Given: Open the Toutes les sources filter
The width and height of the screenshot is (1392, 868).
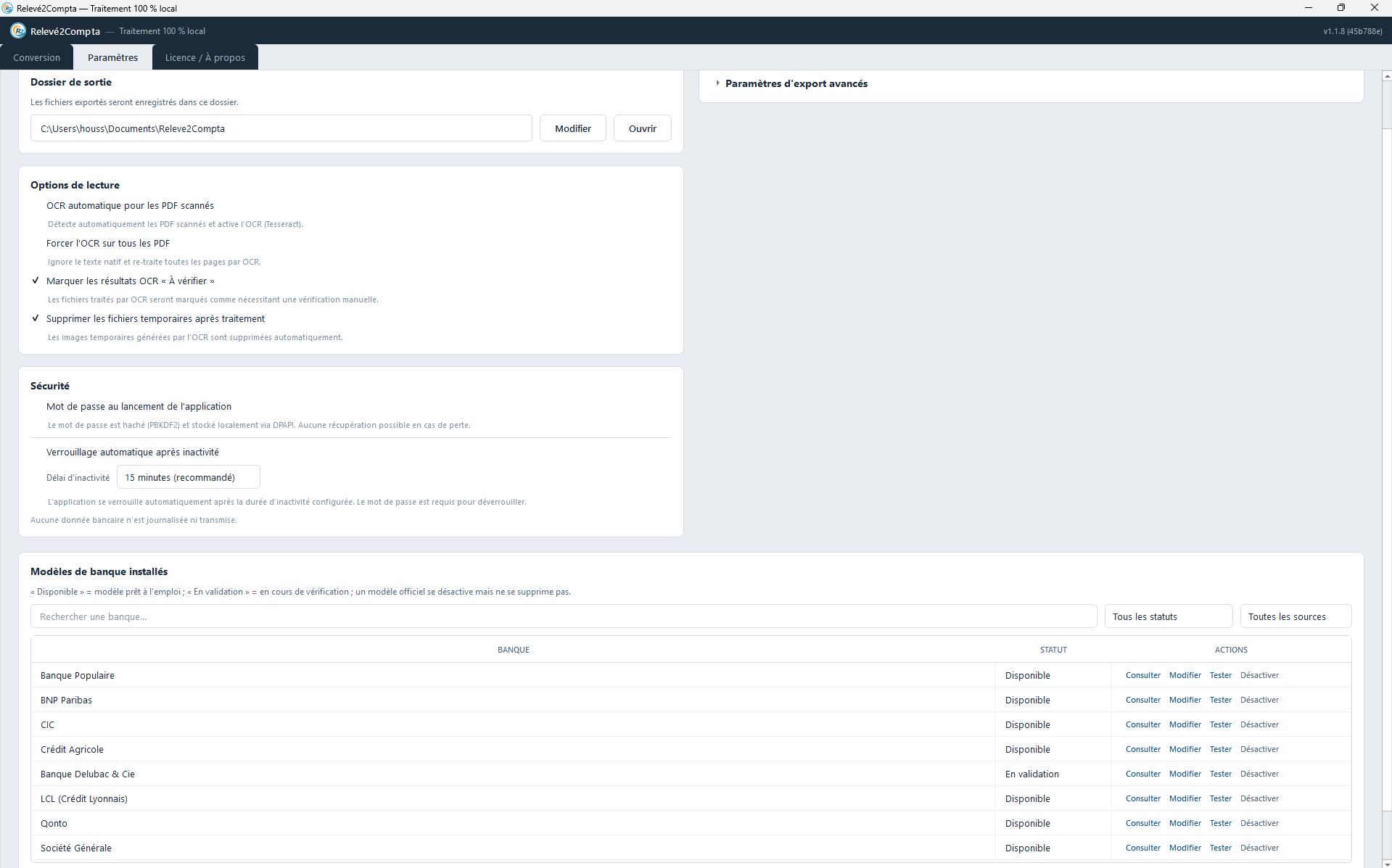Looking at the screenshot, I should 1296,616.
